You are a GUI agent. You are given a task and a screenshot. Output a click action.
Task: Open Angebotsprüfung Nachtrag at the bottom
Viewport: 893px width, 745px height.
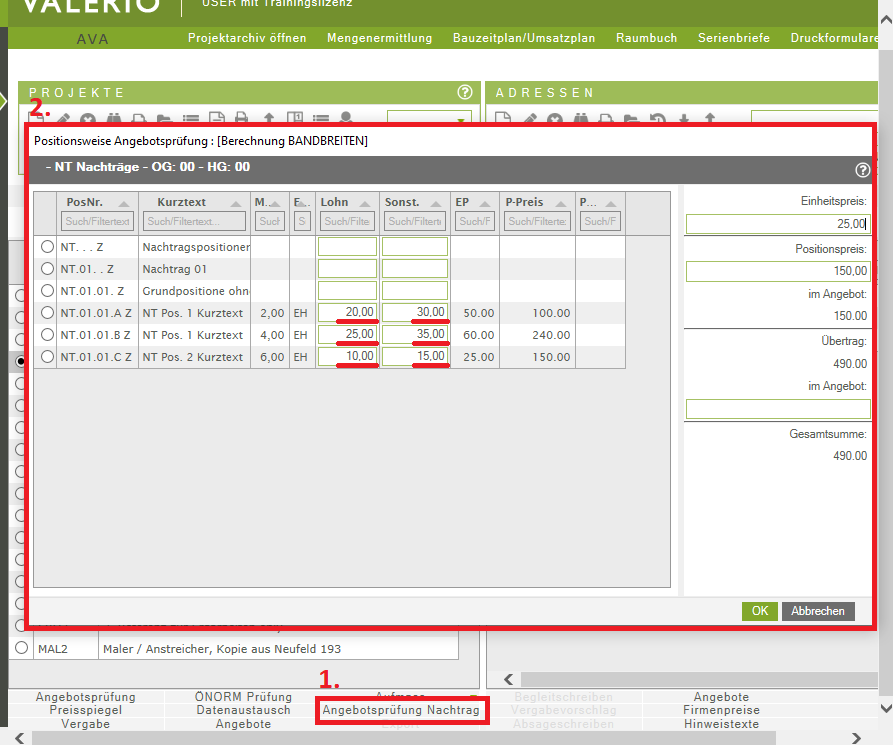click(401, 710)
